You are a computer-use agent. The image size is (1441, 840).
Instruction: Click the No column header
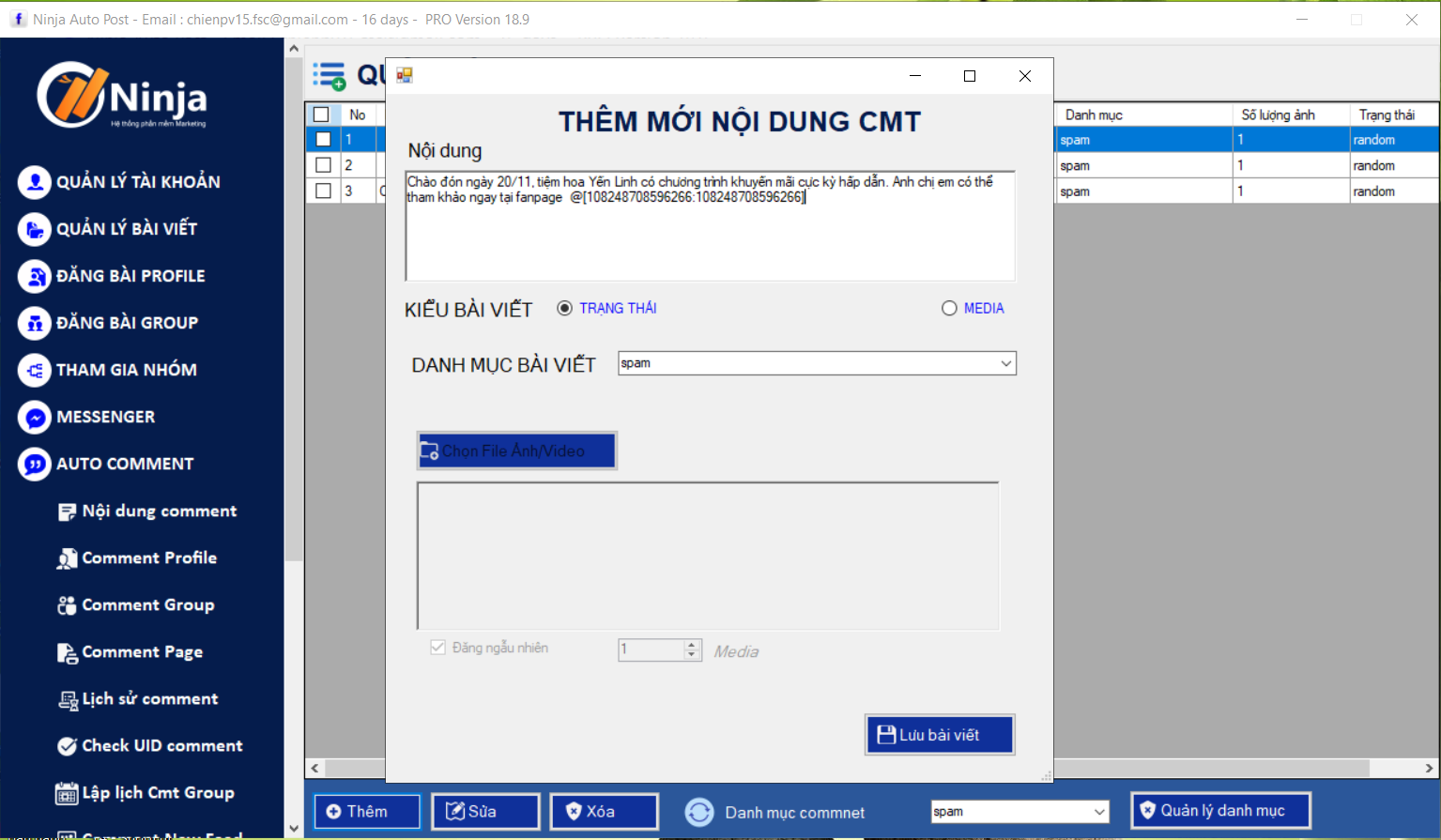click(358, 115)
